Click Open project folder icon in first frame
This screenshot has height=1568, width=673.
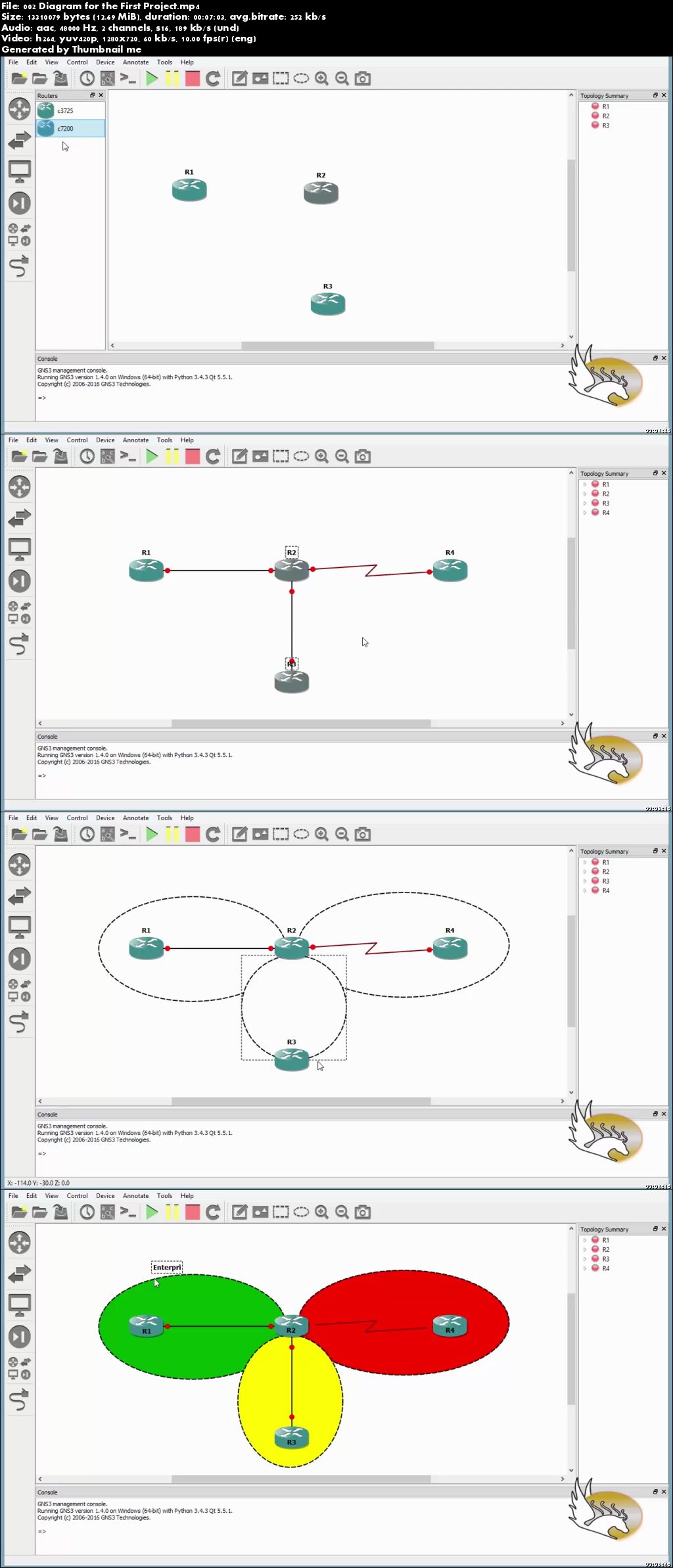[39, 79]
